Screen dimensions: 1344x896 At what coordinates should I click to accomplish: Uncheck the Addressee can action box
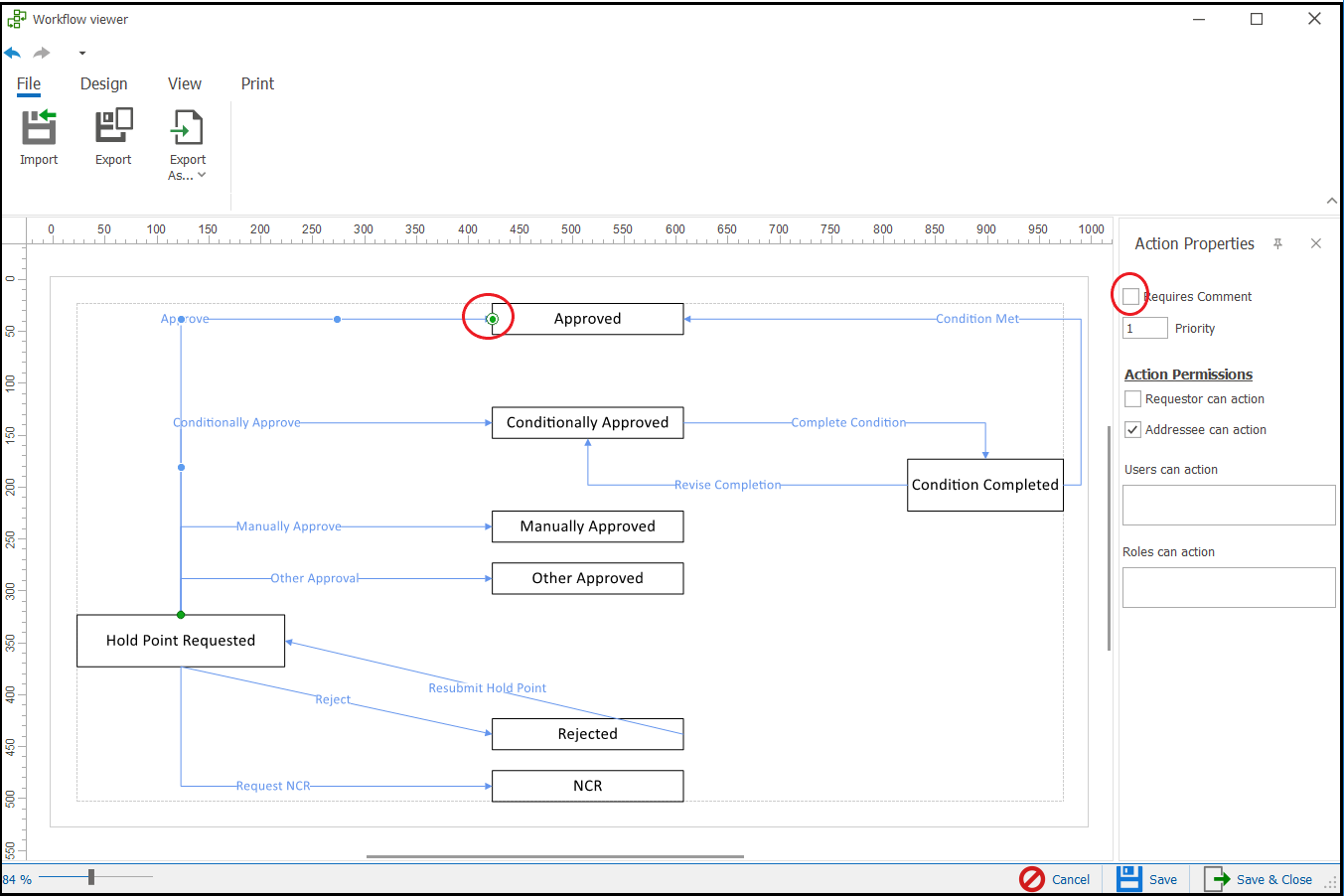(1132, 430)
